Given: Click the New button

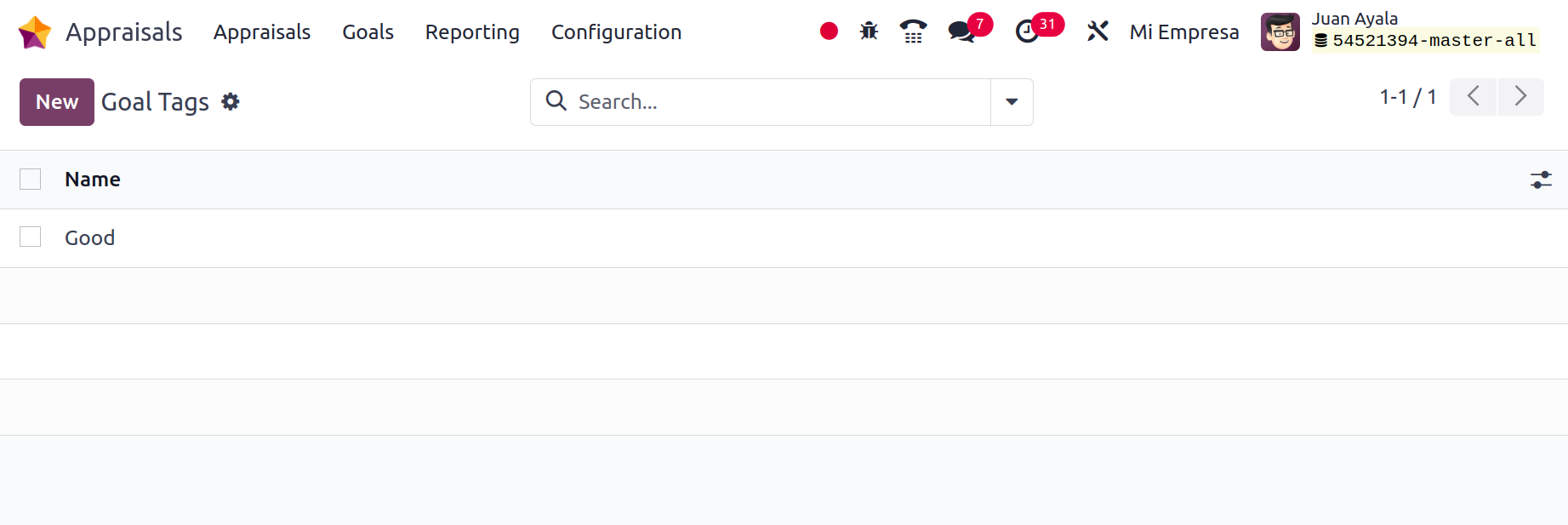Looking at the screenshot, I should (x=57, y=102).
